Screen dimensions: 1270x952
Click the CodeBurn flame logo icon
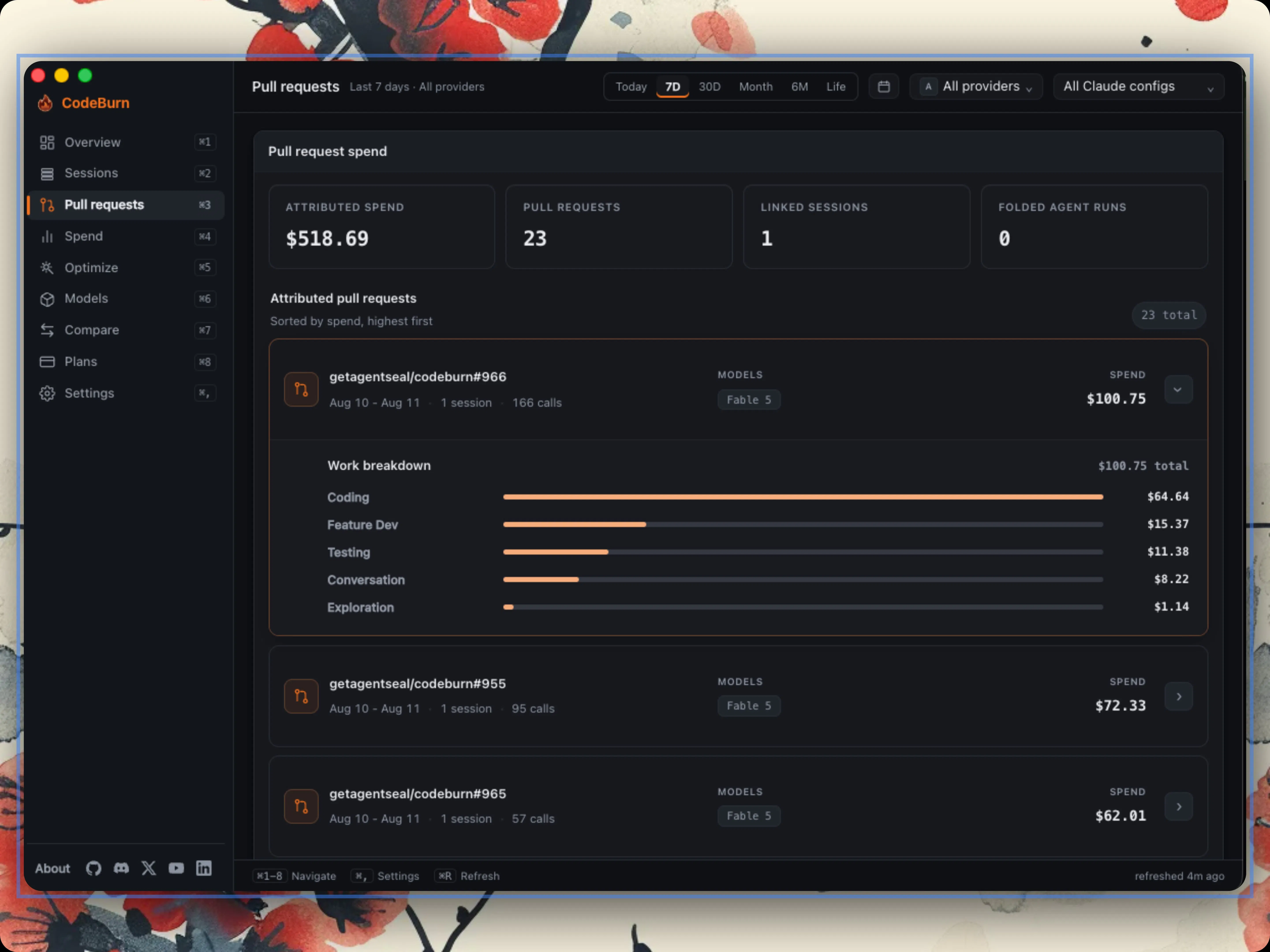pyautogui.click(x=45, y=103)
